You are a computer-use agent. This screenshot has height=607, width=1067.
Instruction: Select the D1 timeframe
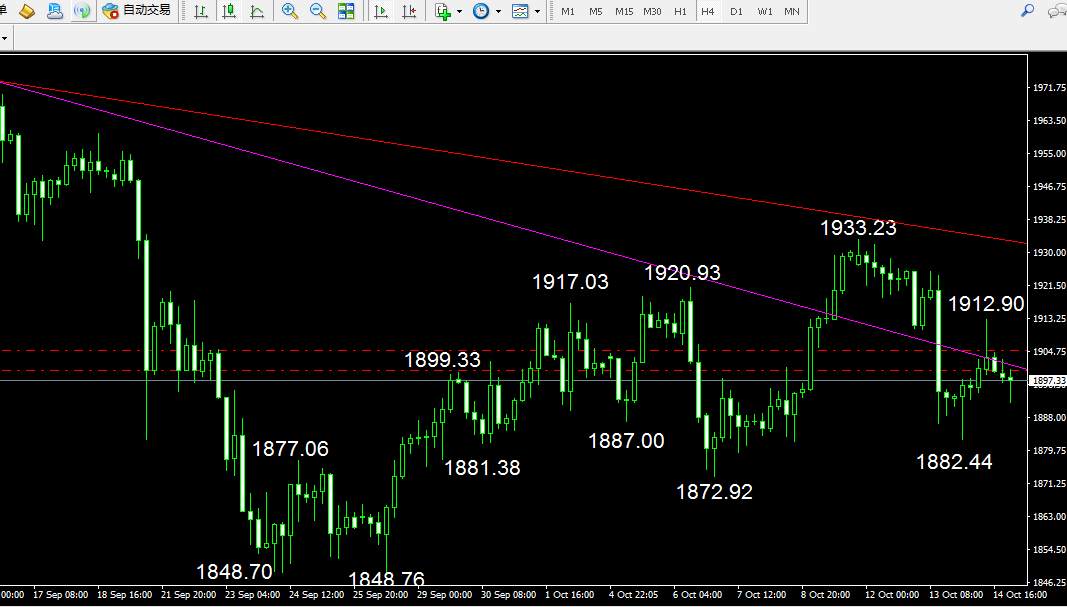point(736,12)
